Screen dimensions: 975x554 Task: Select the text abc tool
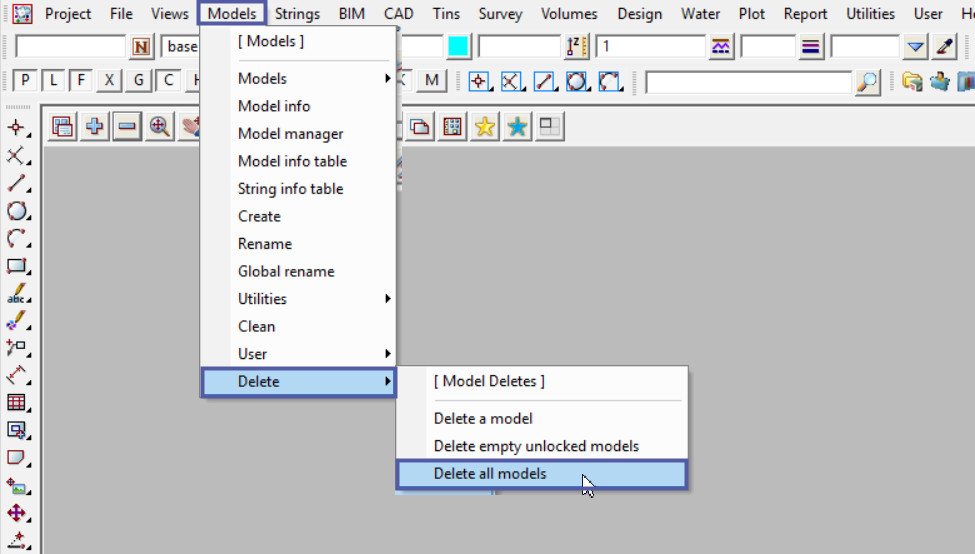[x=16, y=295]
